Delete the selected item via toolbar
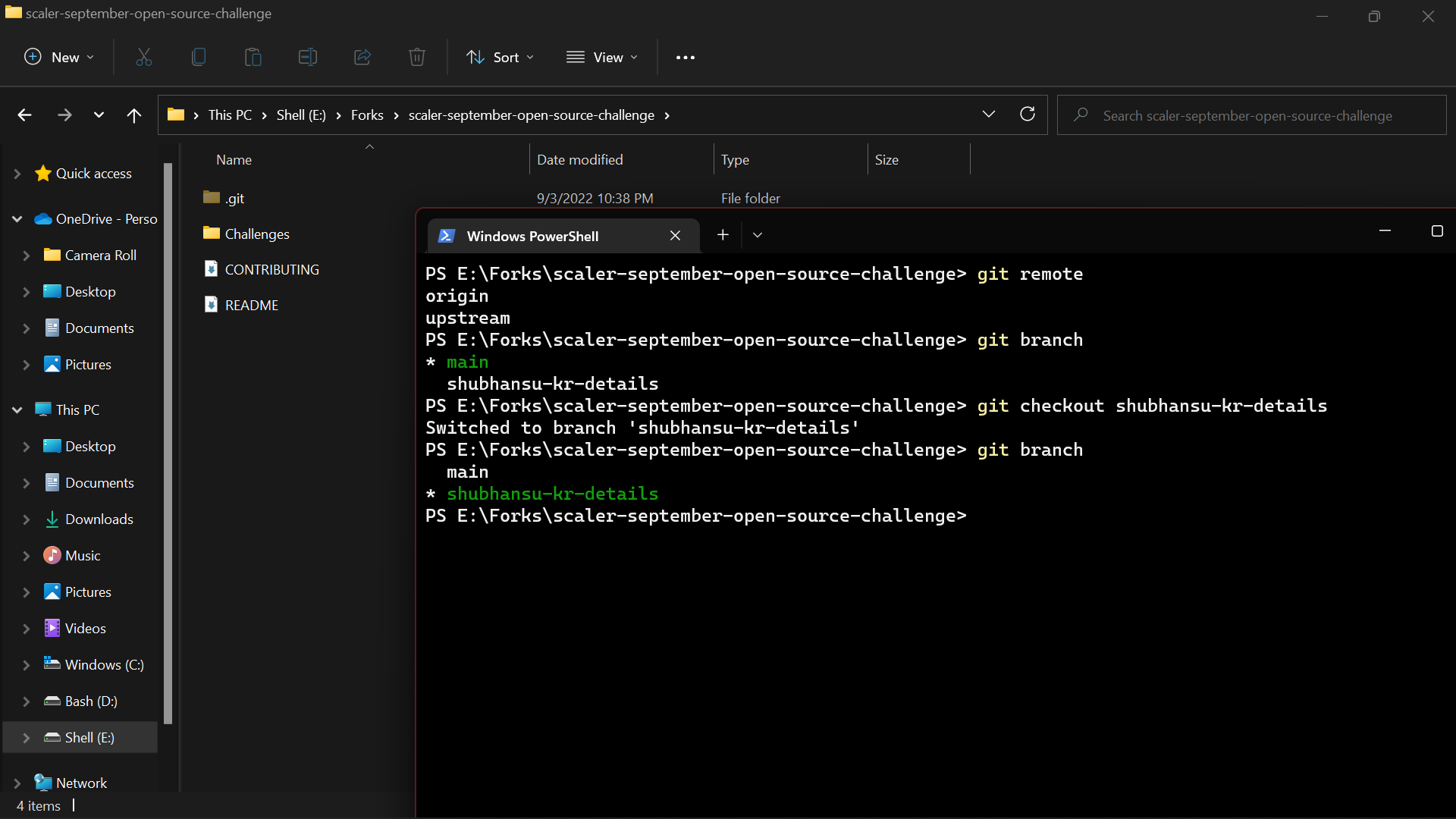Viewport: 1456px width, 819px height. pyautogui.click(x=416, y=57)
